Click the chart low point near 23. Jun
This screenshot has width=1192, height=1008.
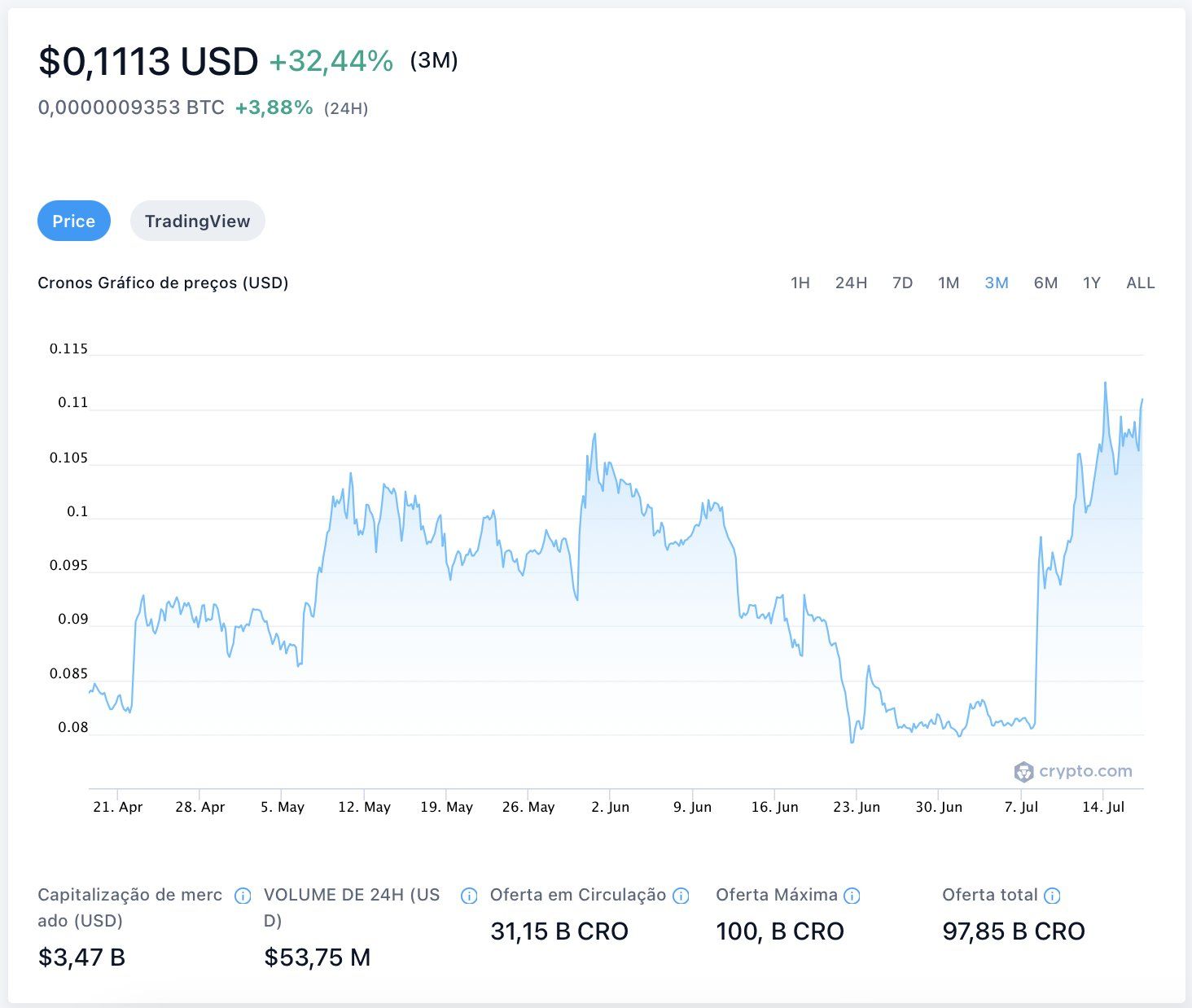click(852, 741)
